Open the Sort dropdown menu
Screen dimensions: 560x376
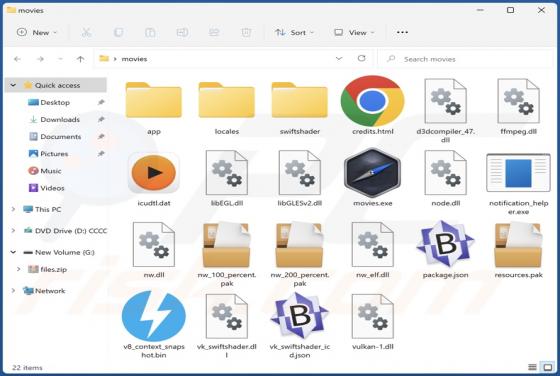pyautogui.click(x=294, y=32)
